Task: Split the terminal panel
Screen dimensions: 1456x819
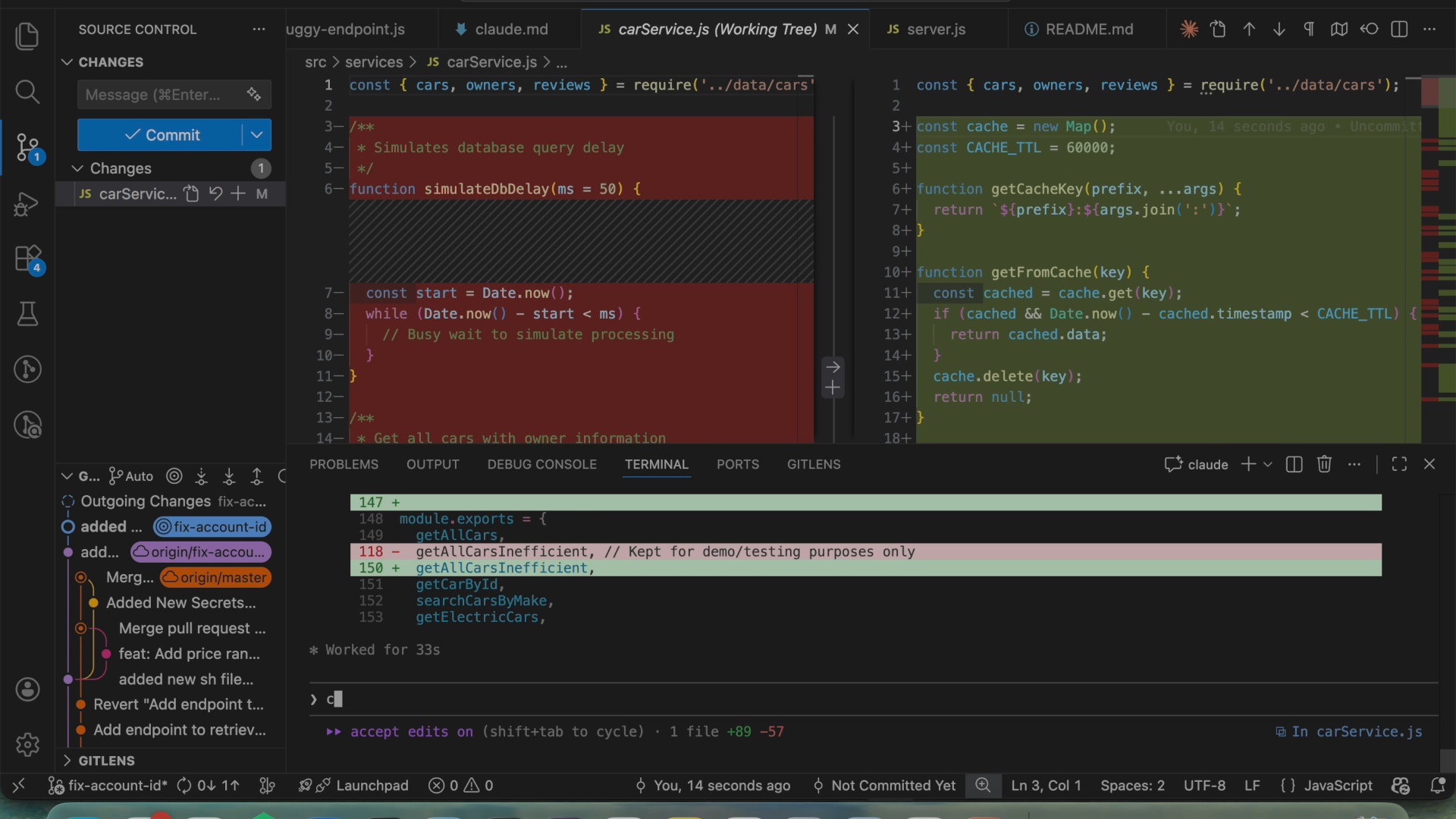Action: tap(1294, 464)
